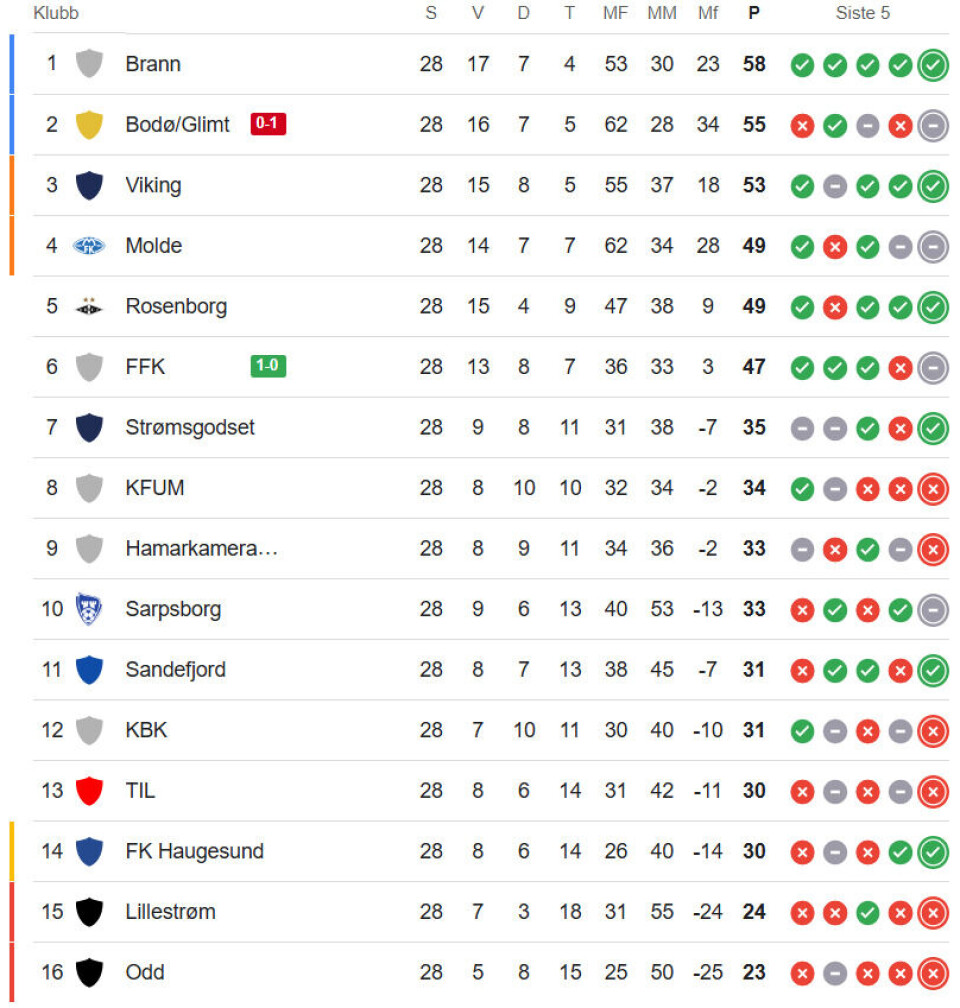Click the Siste 5 column header

[x=862, y=13]
